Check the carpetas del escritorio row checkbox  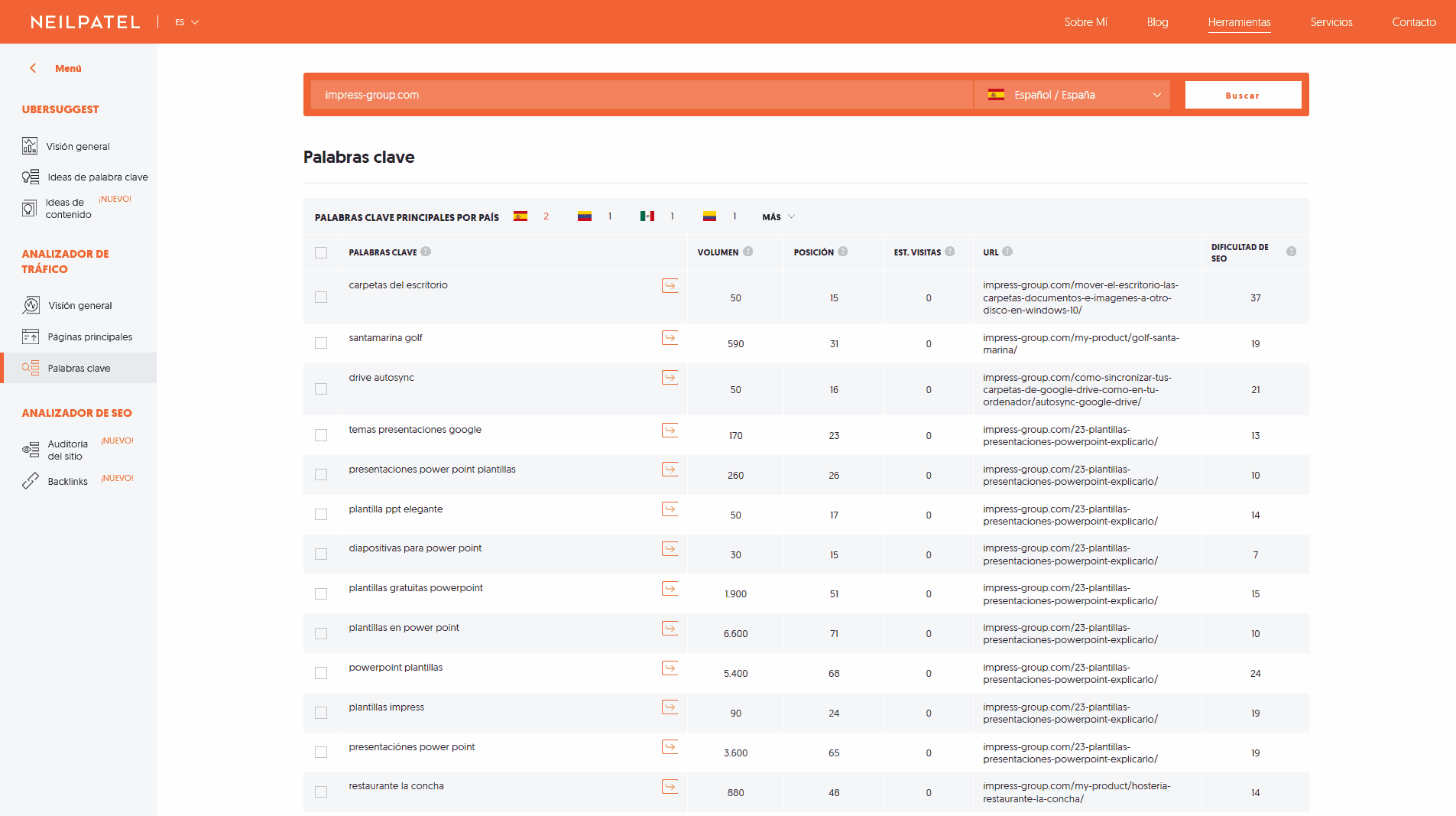tap(321, 297)
